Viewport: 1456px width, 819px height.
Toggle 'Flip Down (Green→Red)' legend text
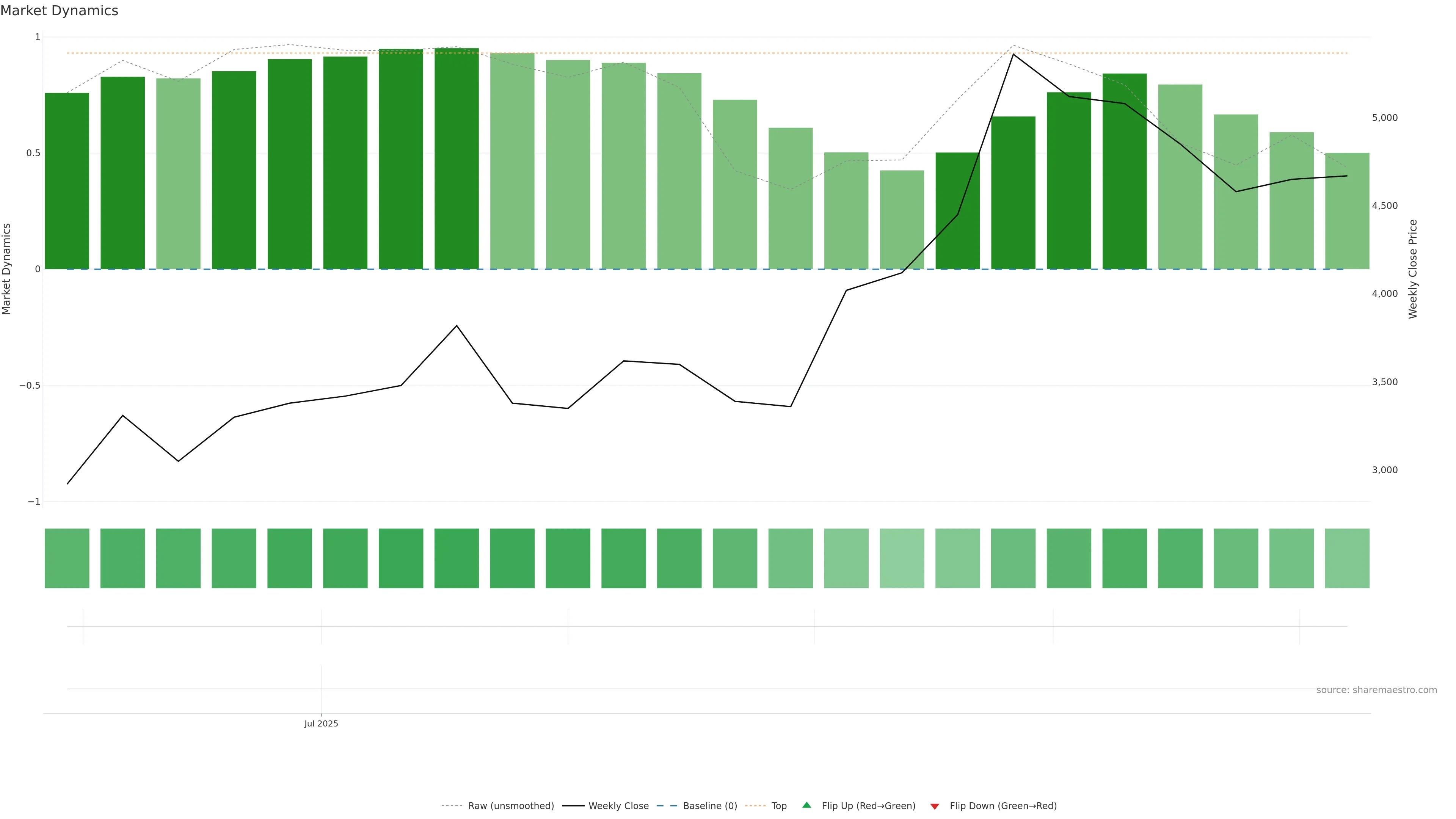pyautogui.click(x=1003, y=806)
